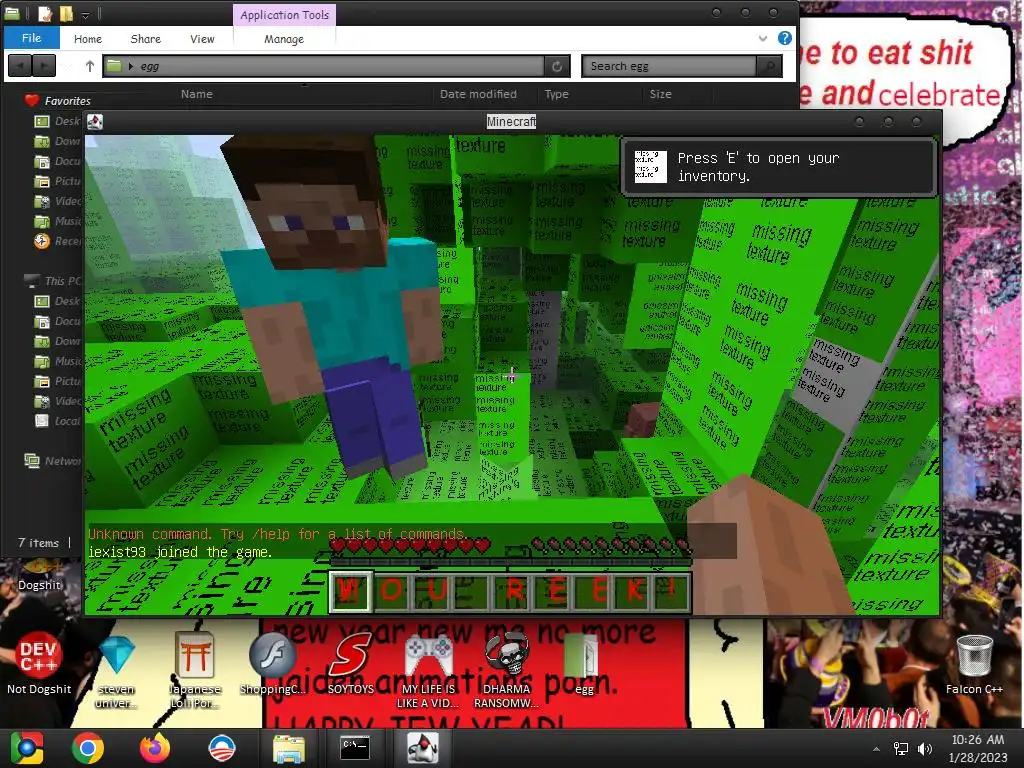Viewport: 1024px width, 768px height.
Task: Launch Firefox from the taskbar
Action: pyautogui.click(x=155, y=748)
